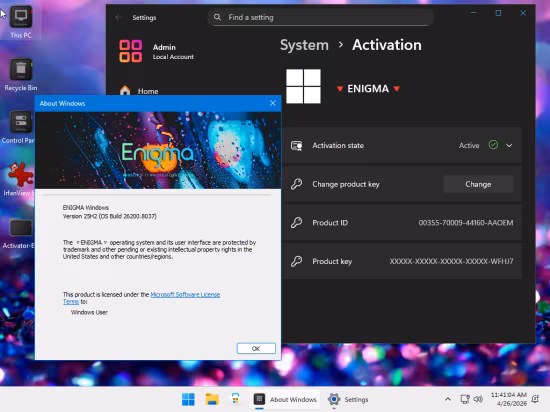Click the volume speaker tray icon
Image resolution: width=550 pixels, height=412 pixels.
pyautogui.click(x=478, y=399)
